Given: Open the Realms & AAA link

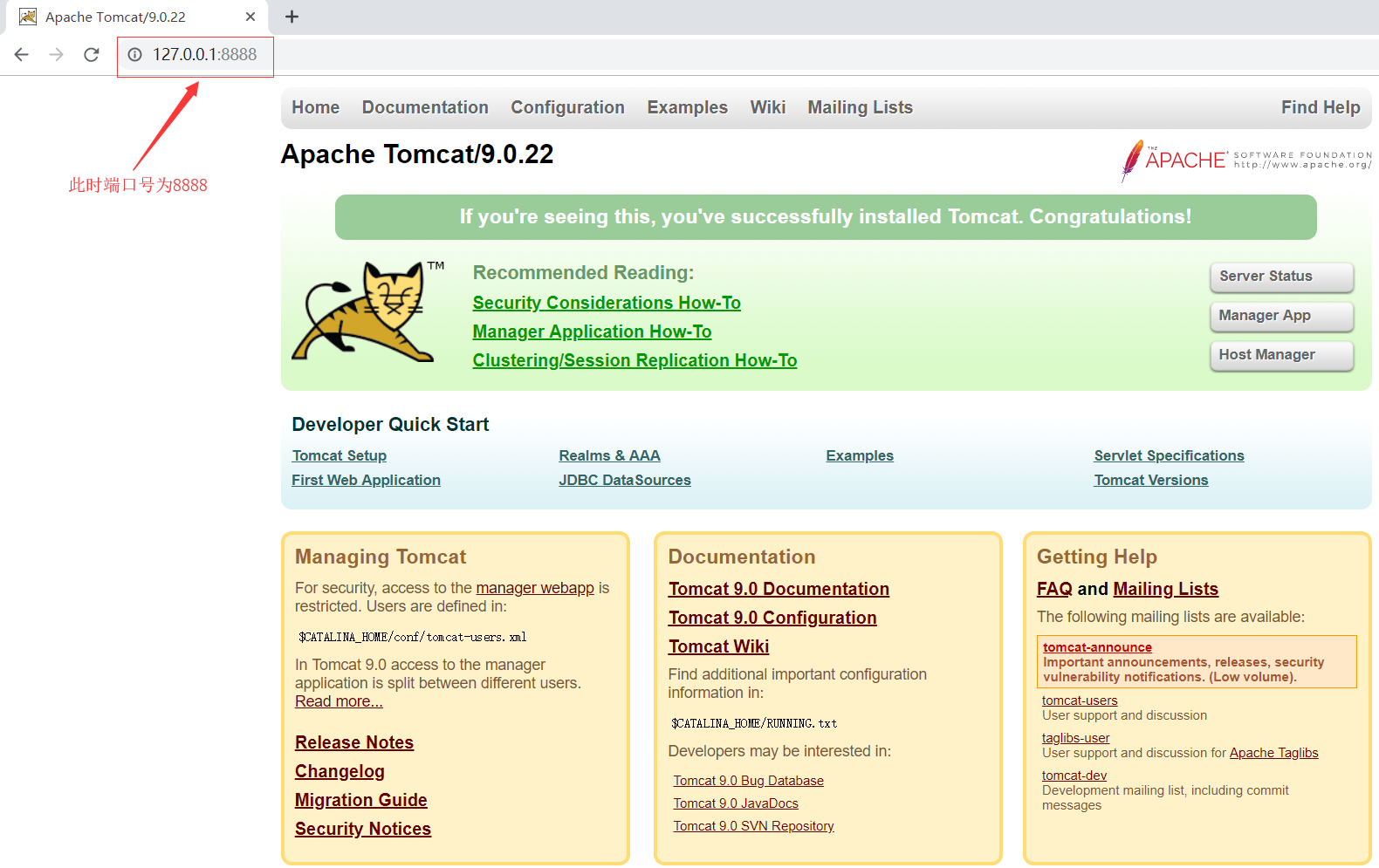Looking at the screenshot, I should pyautogui.click(x=609, y=455).
